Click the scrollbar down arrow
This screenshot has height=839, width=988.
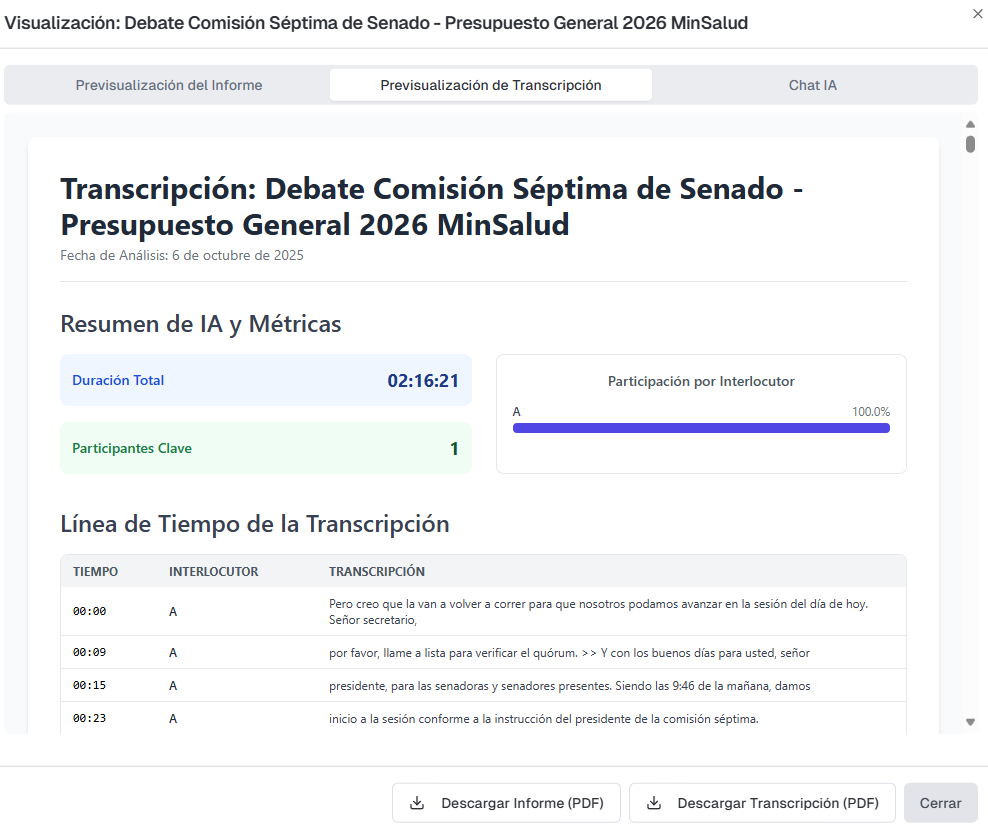pos(969,720)
